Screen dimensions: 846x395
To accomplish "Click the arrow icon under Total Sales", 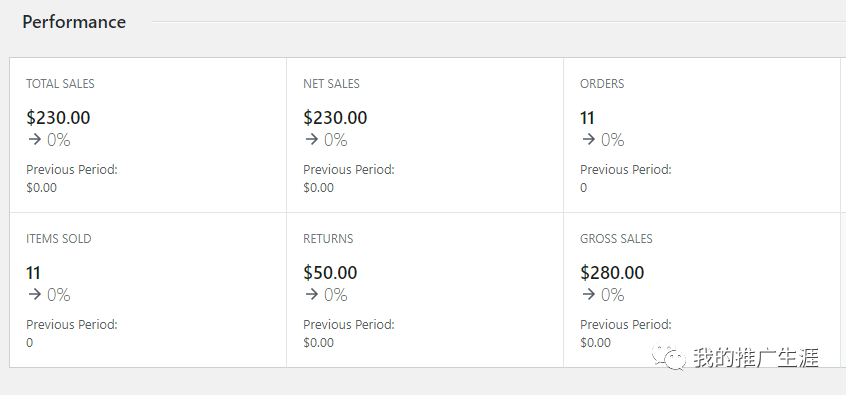I will click(x=35, y=140).
